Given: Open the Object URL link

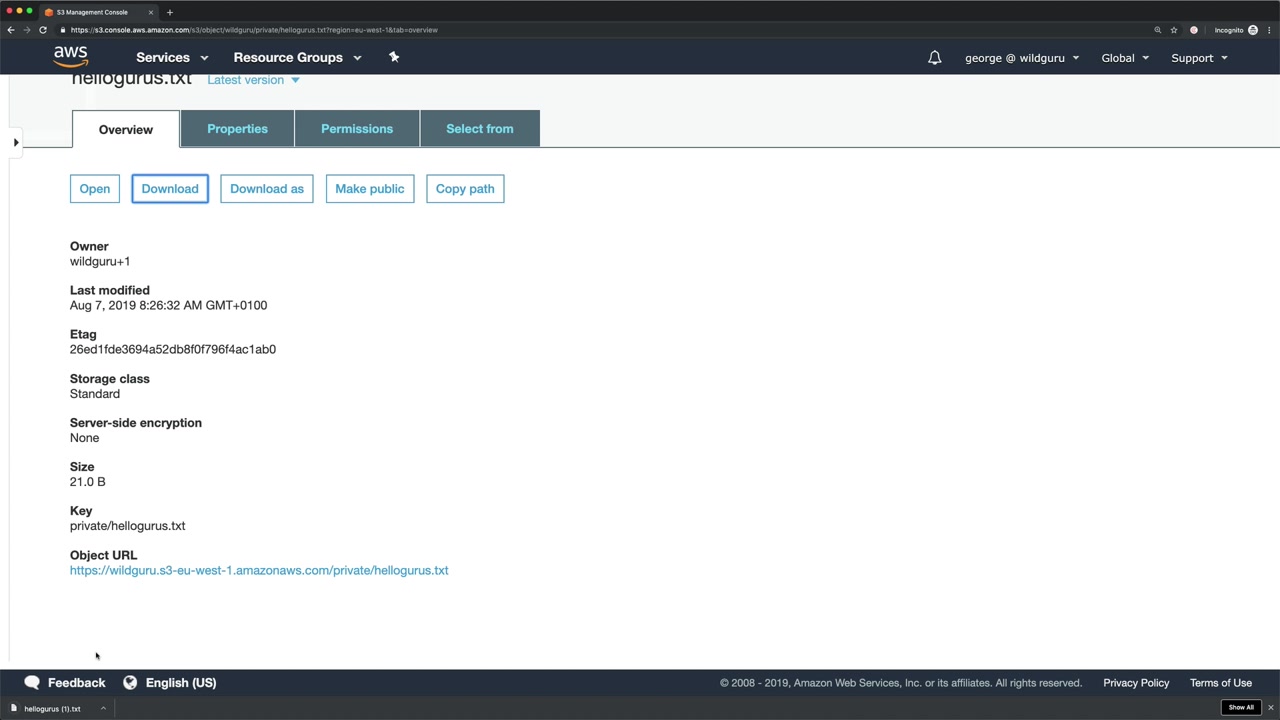Looking at the screenshot, I should coord(259,570).
